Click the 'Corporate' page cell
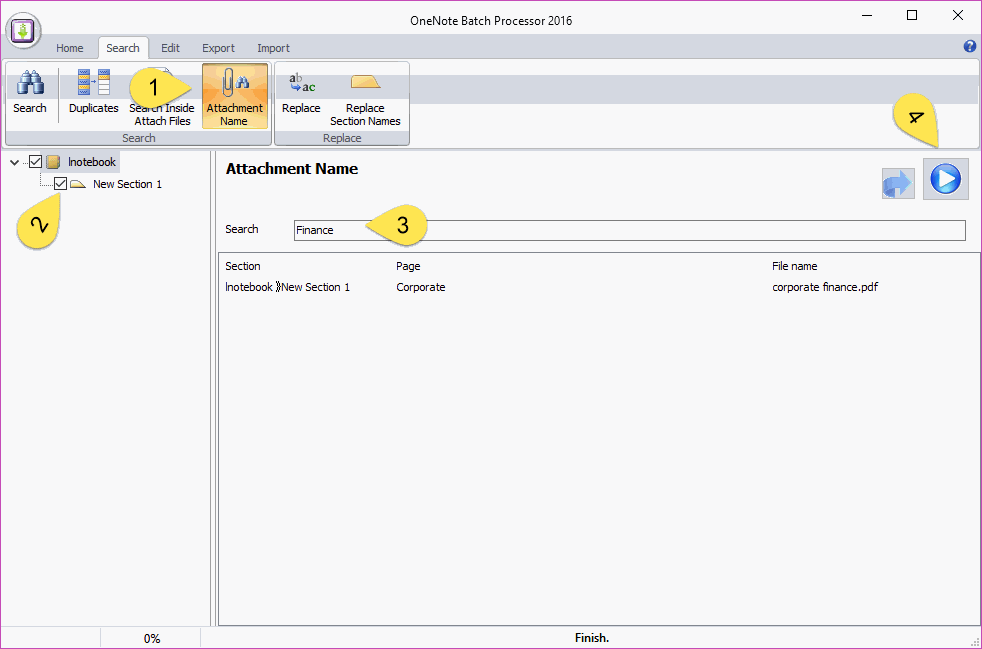The width and height of the screenshot is (982, 649). point(421,287)
